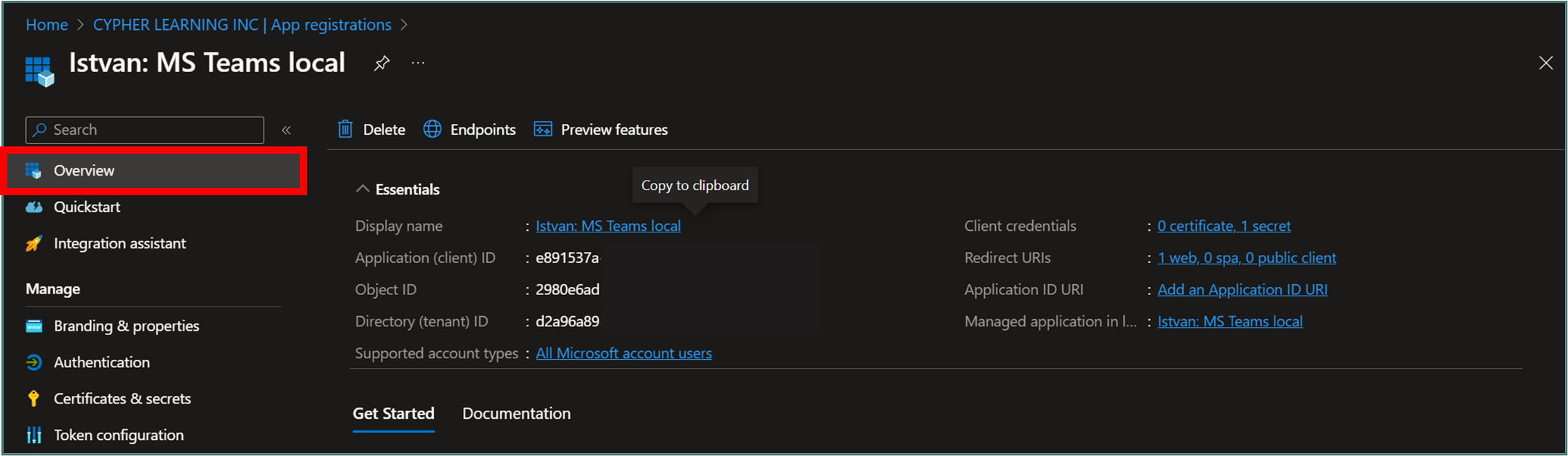Image resolution: width=1568 pixels, height=456 pixels.
Task: Open Certificates & secrets
Action: click(122, 398)
